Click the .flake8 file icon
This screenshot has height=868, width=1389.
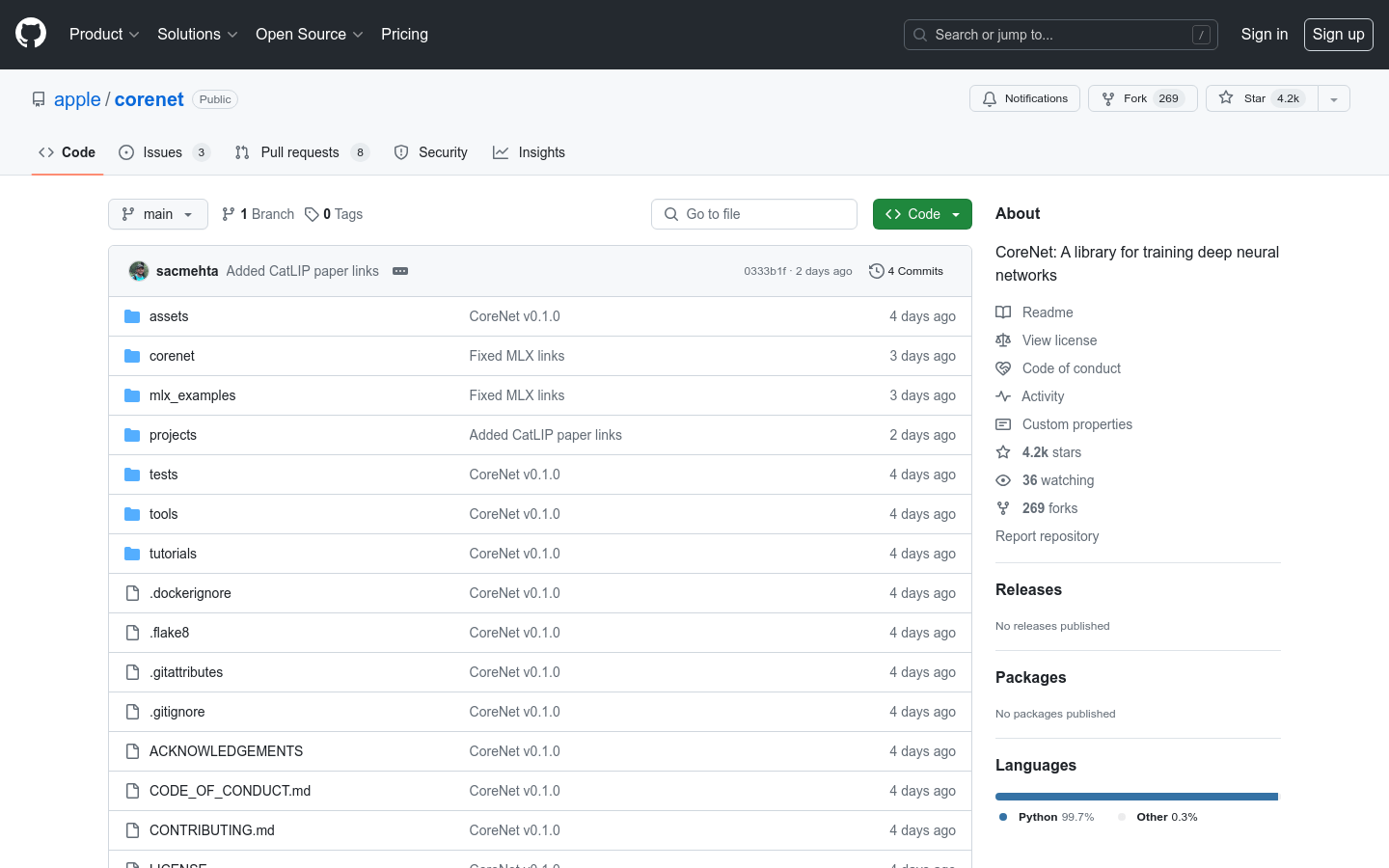(132, 633)
